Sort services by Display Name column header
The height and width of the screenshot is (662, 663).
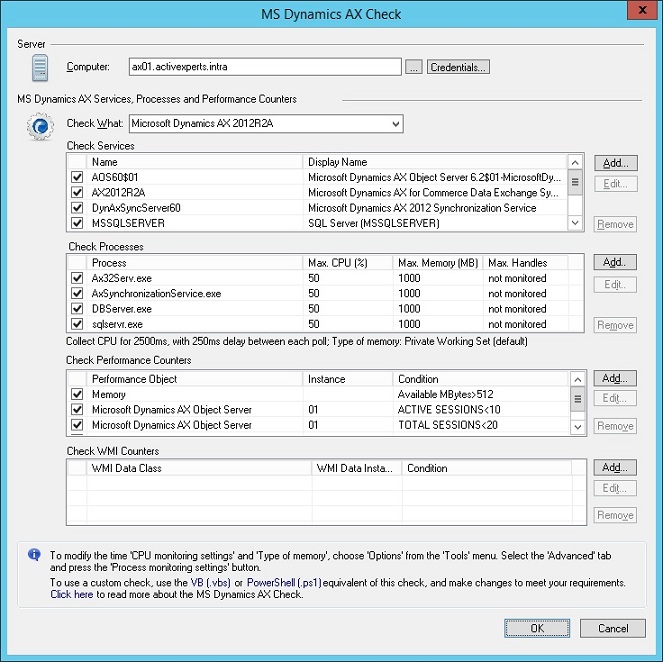click(435, 162)
